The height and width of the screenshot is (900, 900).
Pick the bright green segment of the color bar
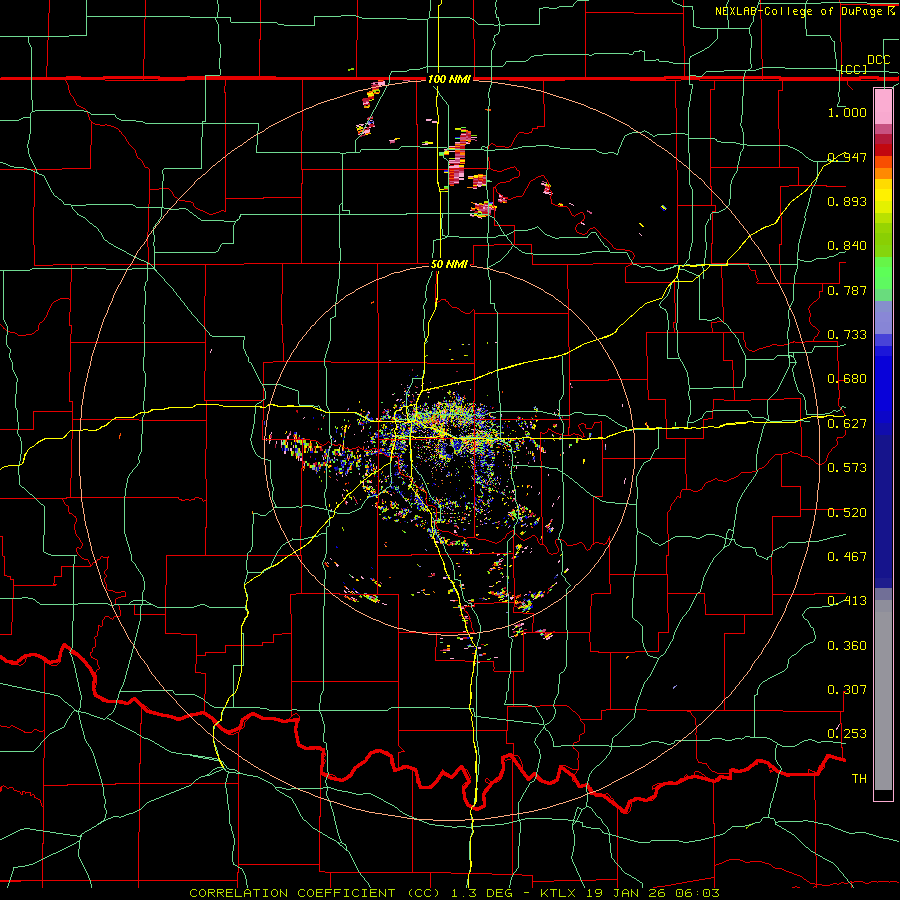point(883,273)
